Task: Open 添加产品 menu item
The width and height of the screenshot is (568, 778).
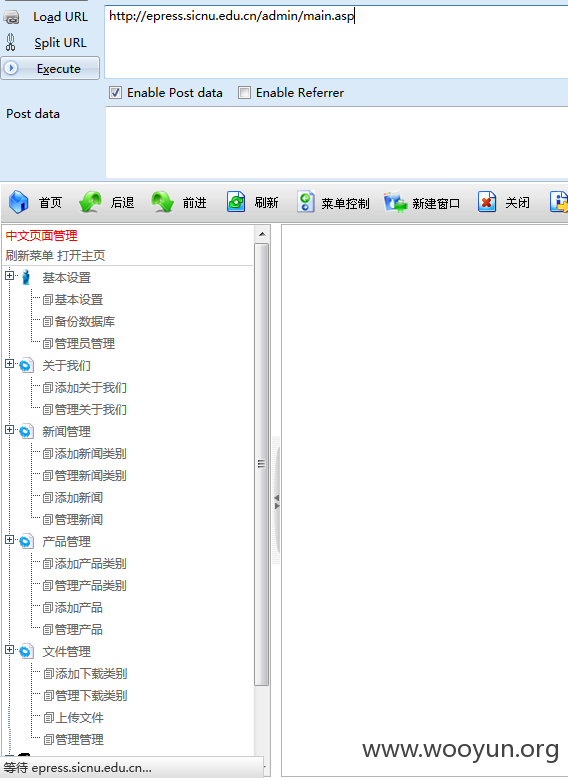Action: coord(79,608)
